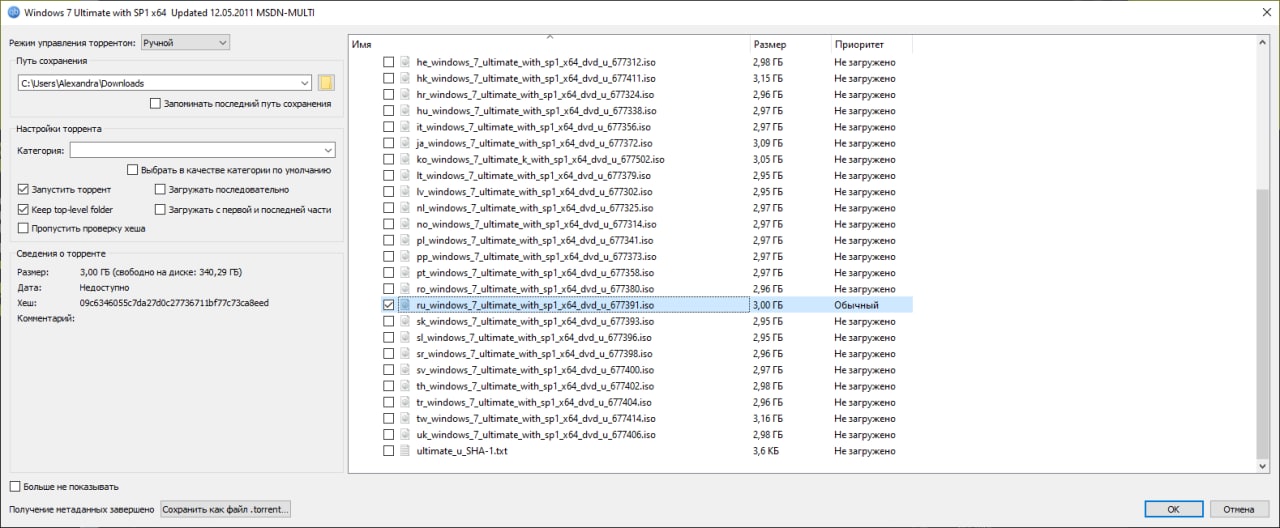The width and height of the screenshot is (1280, 528).
Task: Click file icon of uk_windows_7_ultimate iso
Action: (405, 435)
